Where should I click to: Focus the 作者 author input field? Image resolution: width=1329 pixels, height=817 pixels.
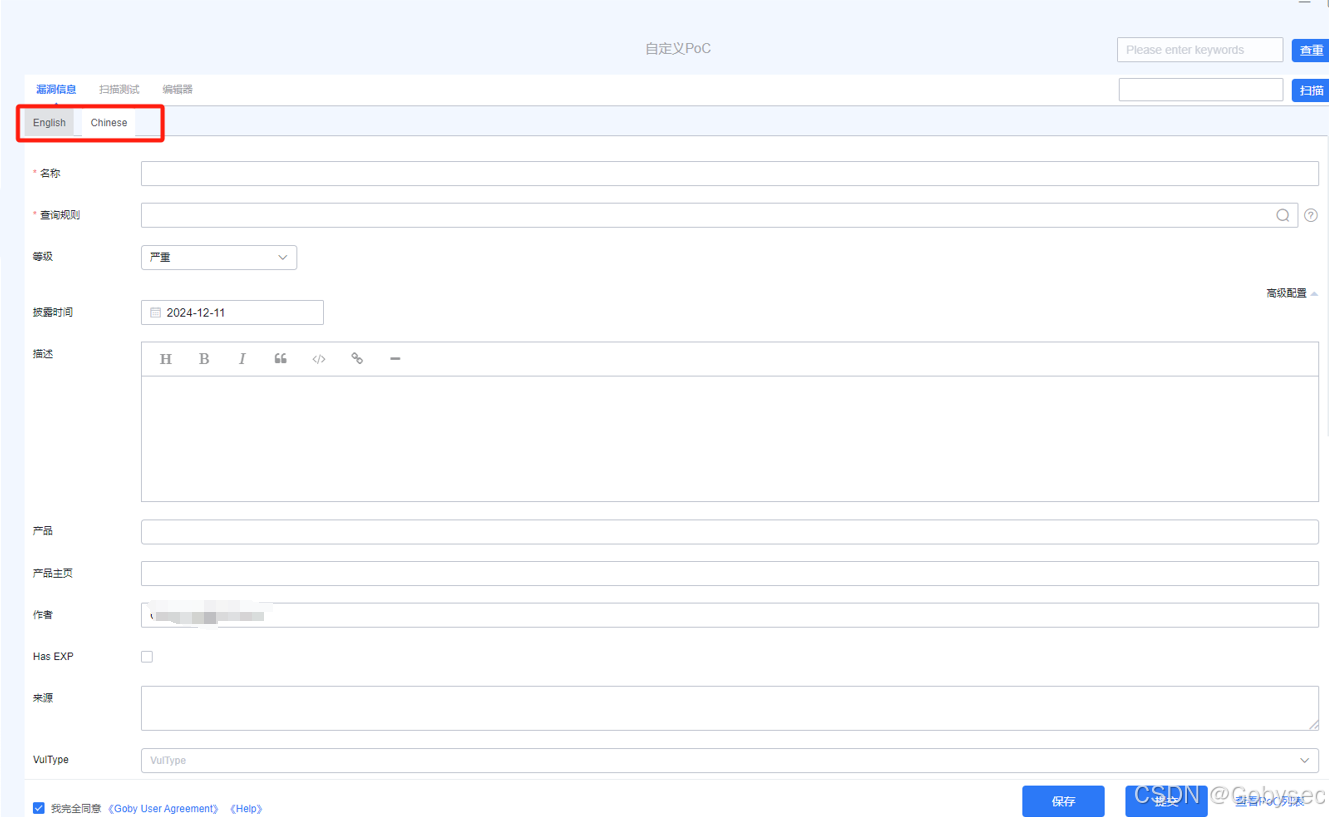tap(730, 615)
